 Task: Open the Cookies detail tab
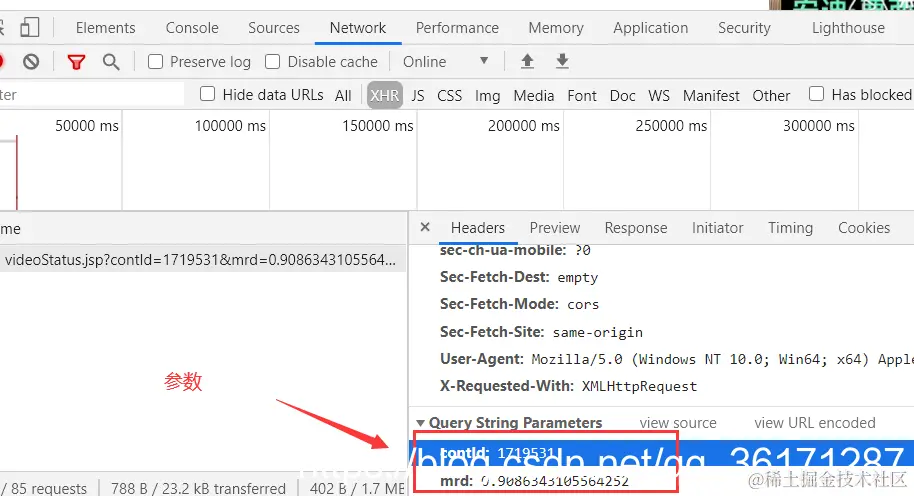pyautogui.click(x=864, y=228)
